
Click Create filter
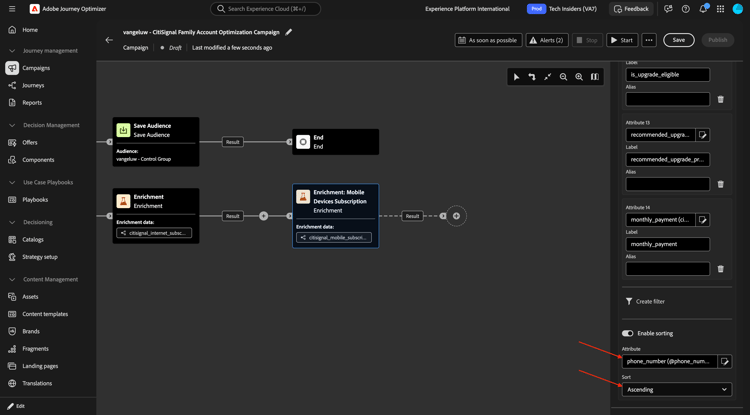click(x=645, y=302)
